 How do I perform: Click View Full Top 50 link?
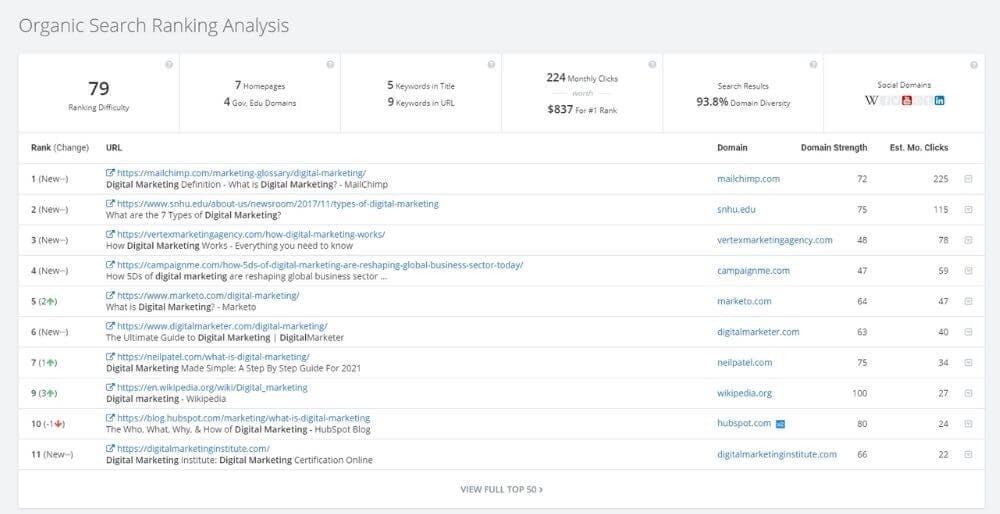pyautogui.click(x=501, y=489)
